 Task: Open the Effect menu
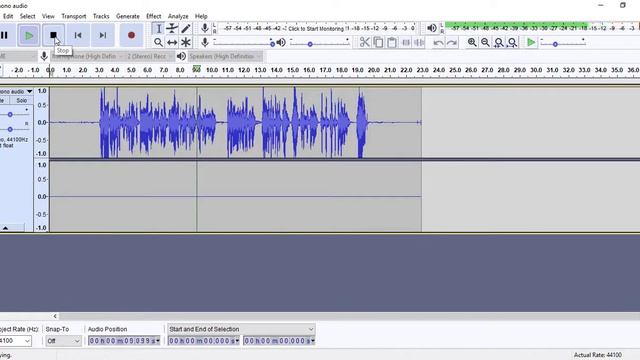coord(153,16)
